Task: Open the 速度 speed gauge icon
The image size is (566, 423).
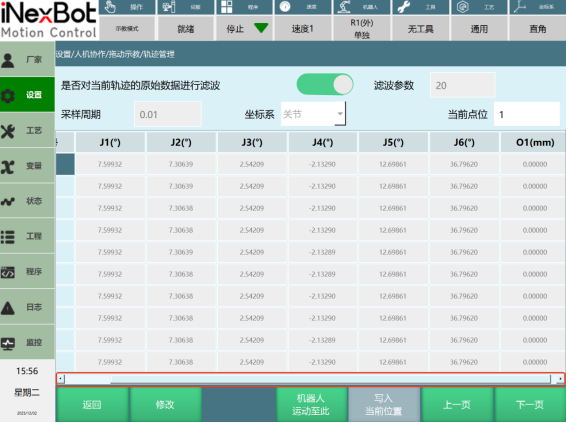Action: click(x=285, y=6)
